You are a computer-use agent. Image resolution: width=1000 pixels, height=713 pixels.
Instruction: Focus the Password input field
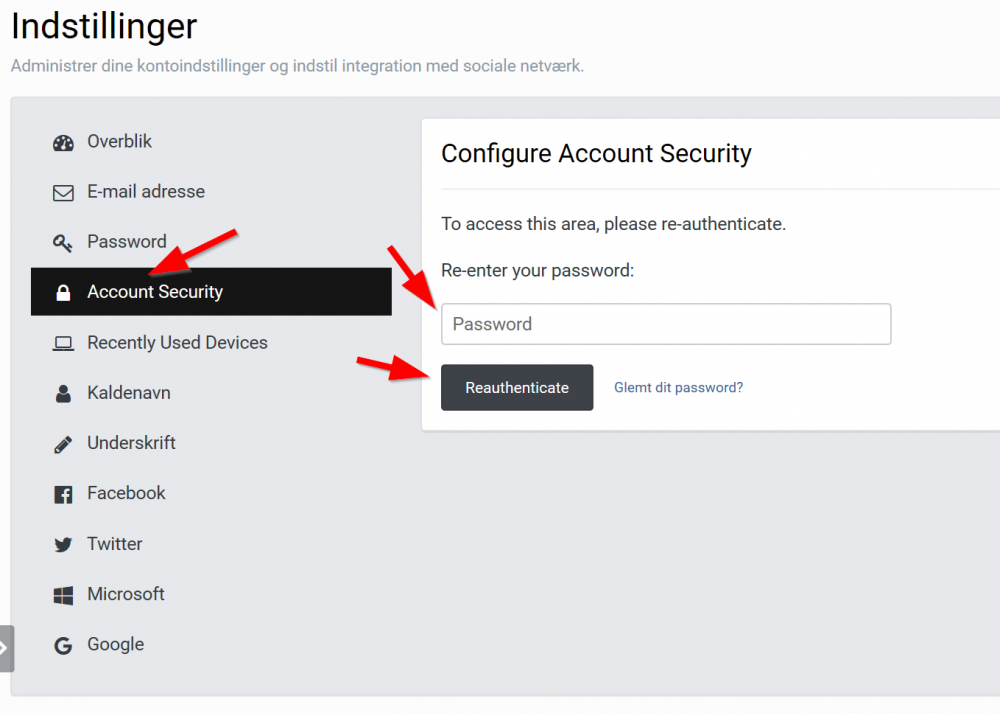click(x=665, y=324)
